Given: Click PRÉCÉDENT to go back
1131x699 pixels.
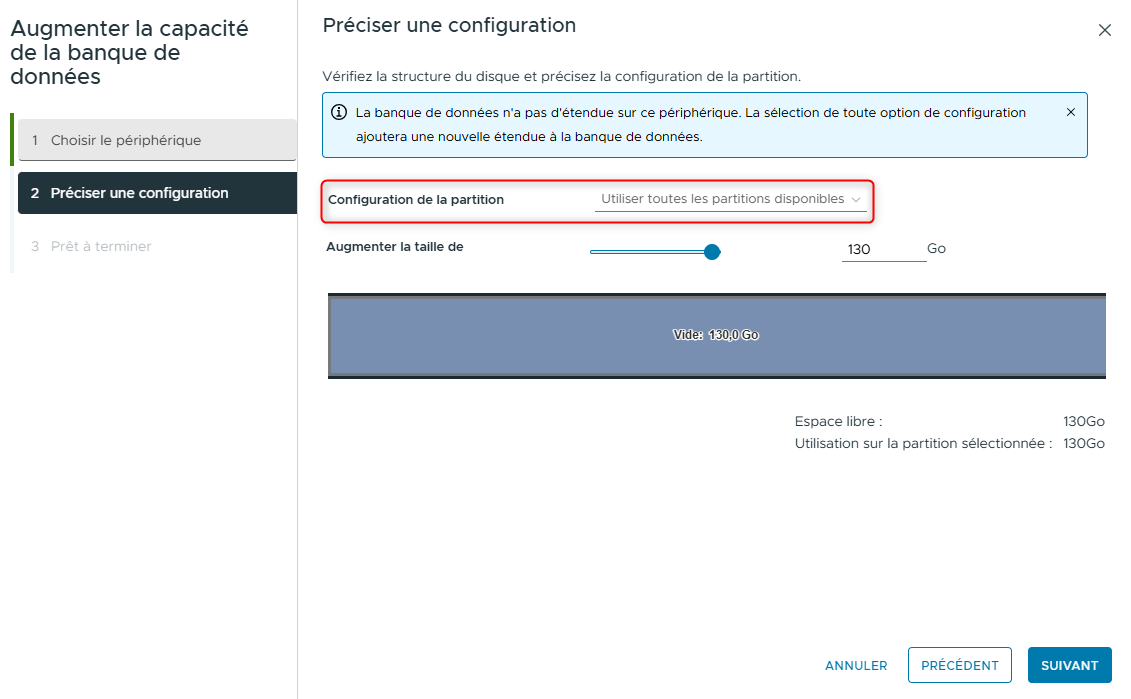Looking at the screenshot, I should tap(959, 665).
